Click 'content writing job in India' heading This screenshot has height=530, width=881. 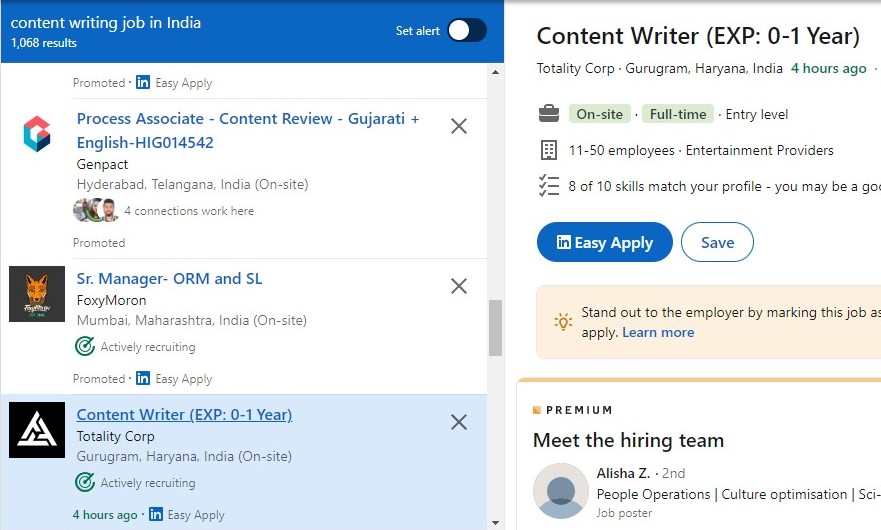[106, 22]
